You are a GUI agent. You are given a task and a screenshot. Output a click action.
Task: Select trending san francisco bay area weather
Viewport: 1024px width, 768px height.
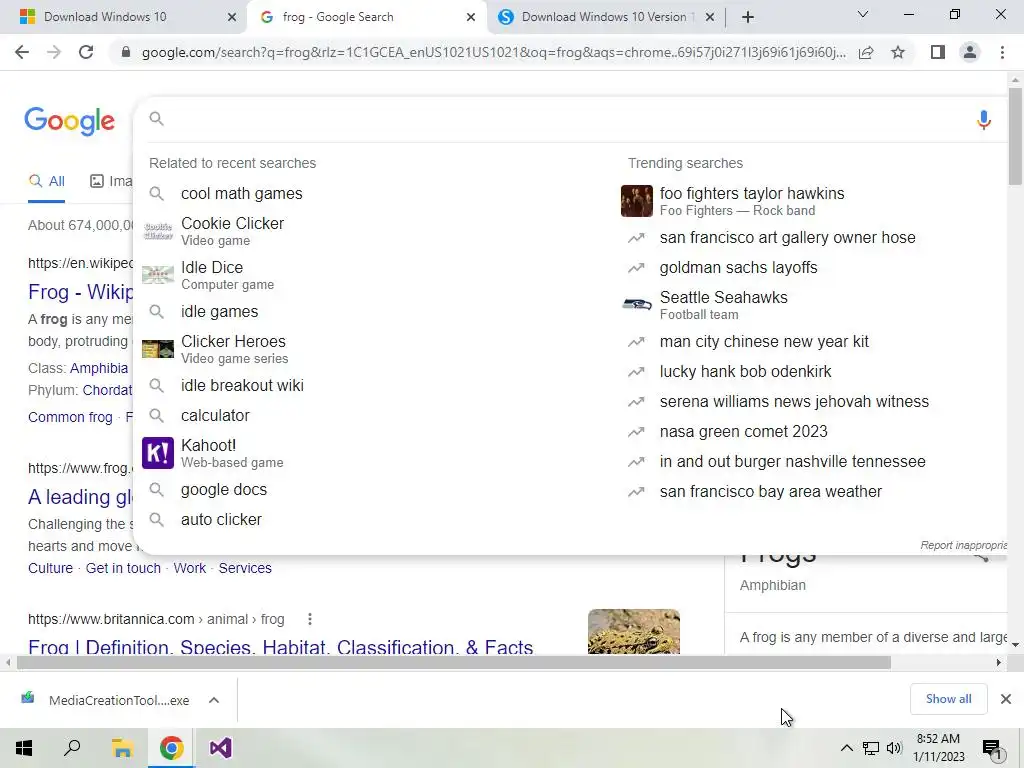771,492
